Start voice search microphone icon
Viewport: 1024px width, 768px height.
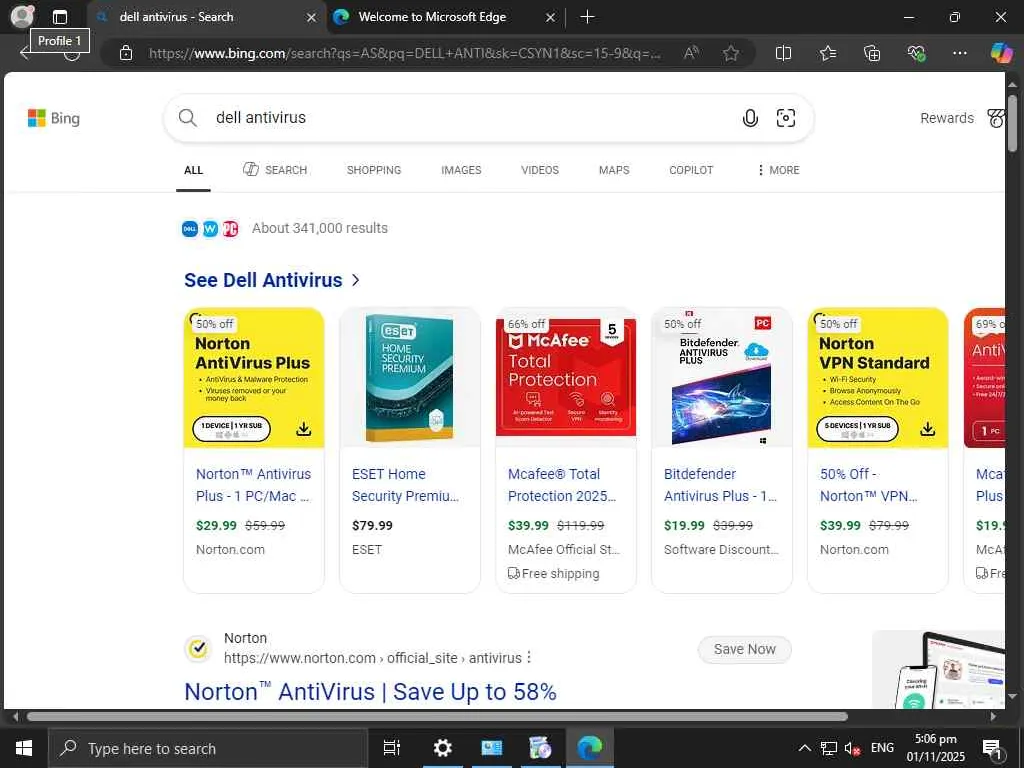click(x=750, y=118)
